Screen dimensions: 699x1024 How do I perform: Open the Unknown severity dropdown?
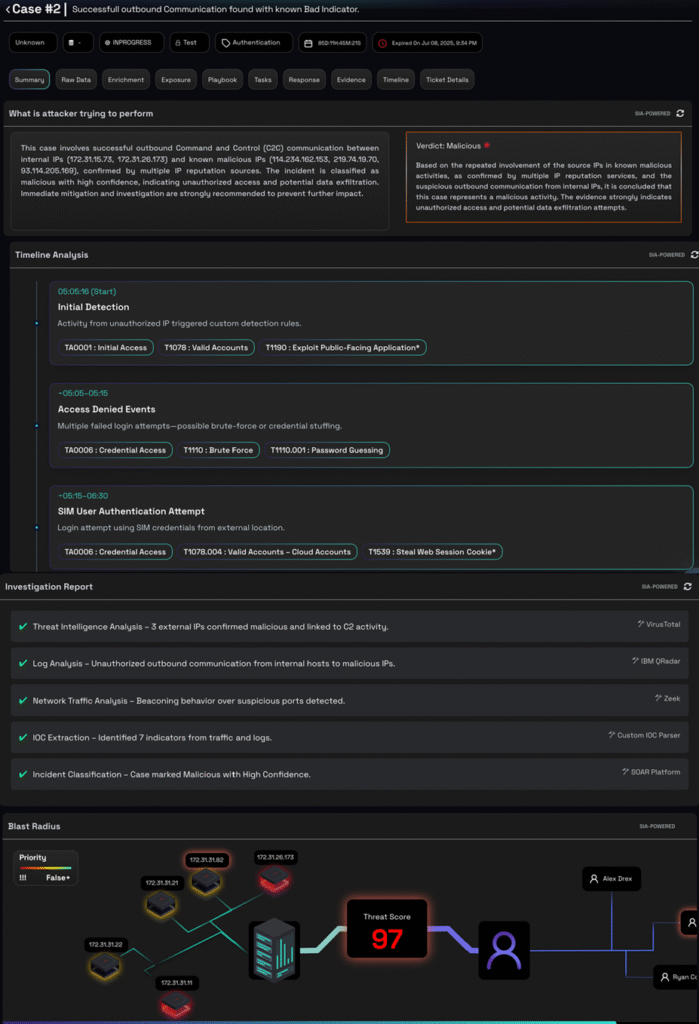(31, 43)
